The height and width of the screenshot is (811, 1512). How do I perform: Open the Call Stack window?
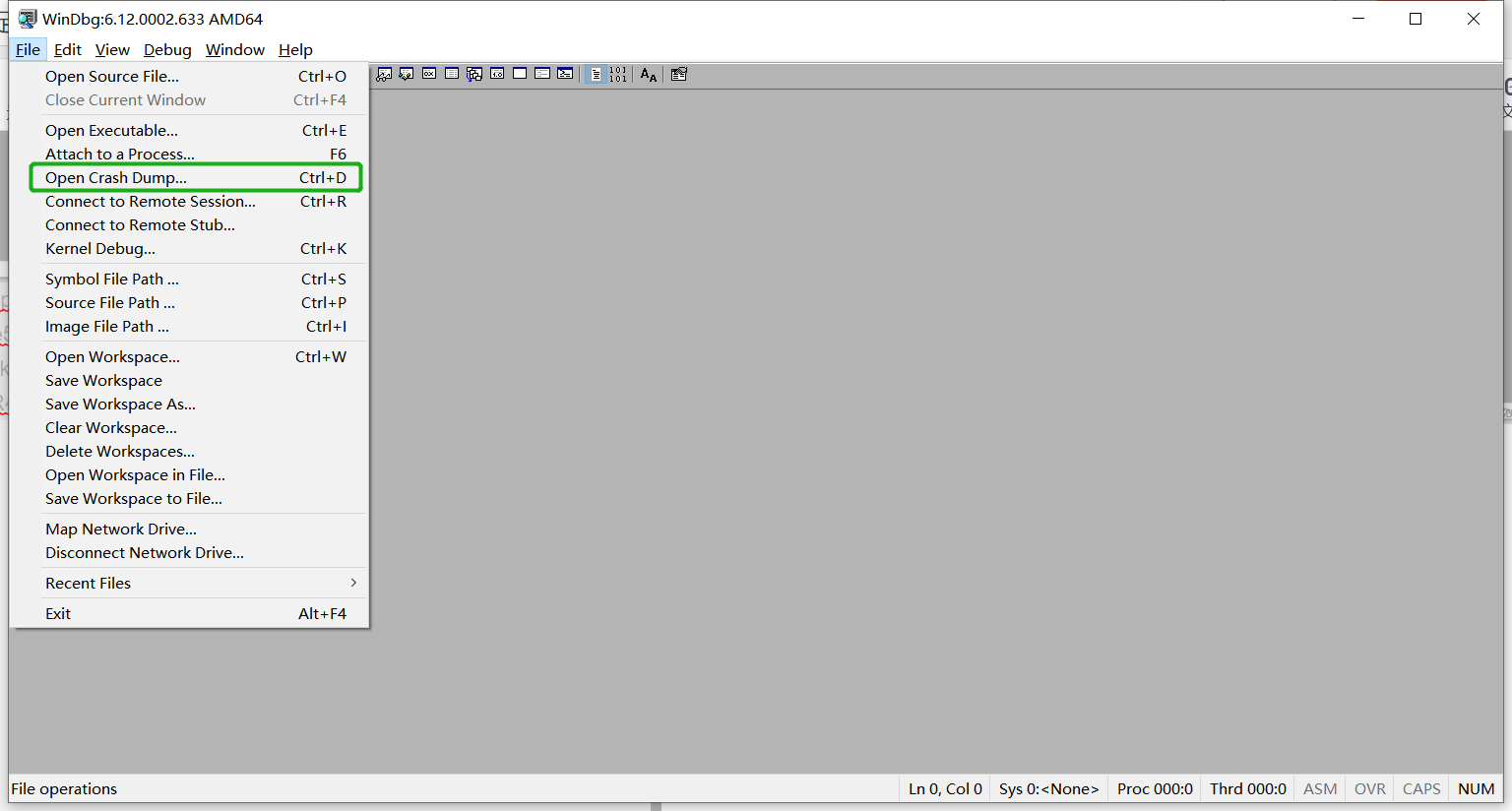[x=474, y=74]
